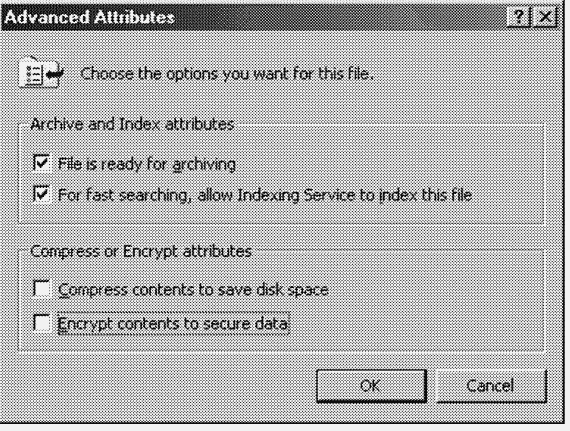Click the attributes list icon beside instructions

click(41, 72)
